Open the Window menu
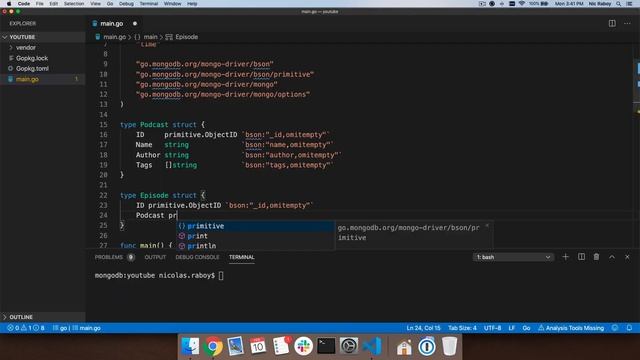Viewport: 640px width, 360px height. [172, 4]
